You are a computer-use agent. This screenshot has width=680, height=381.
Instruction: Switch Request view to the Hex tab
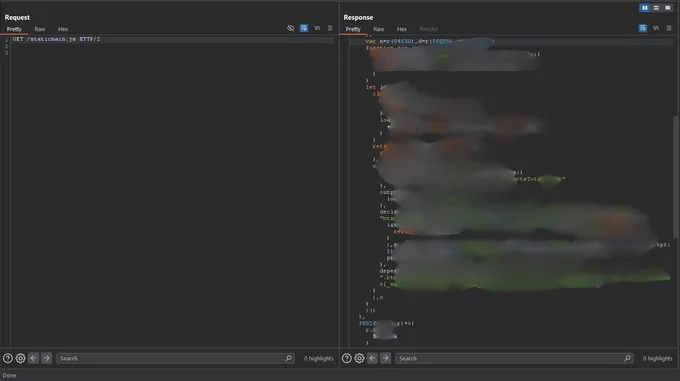pos(63,29)
